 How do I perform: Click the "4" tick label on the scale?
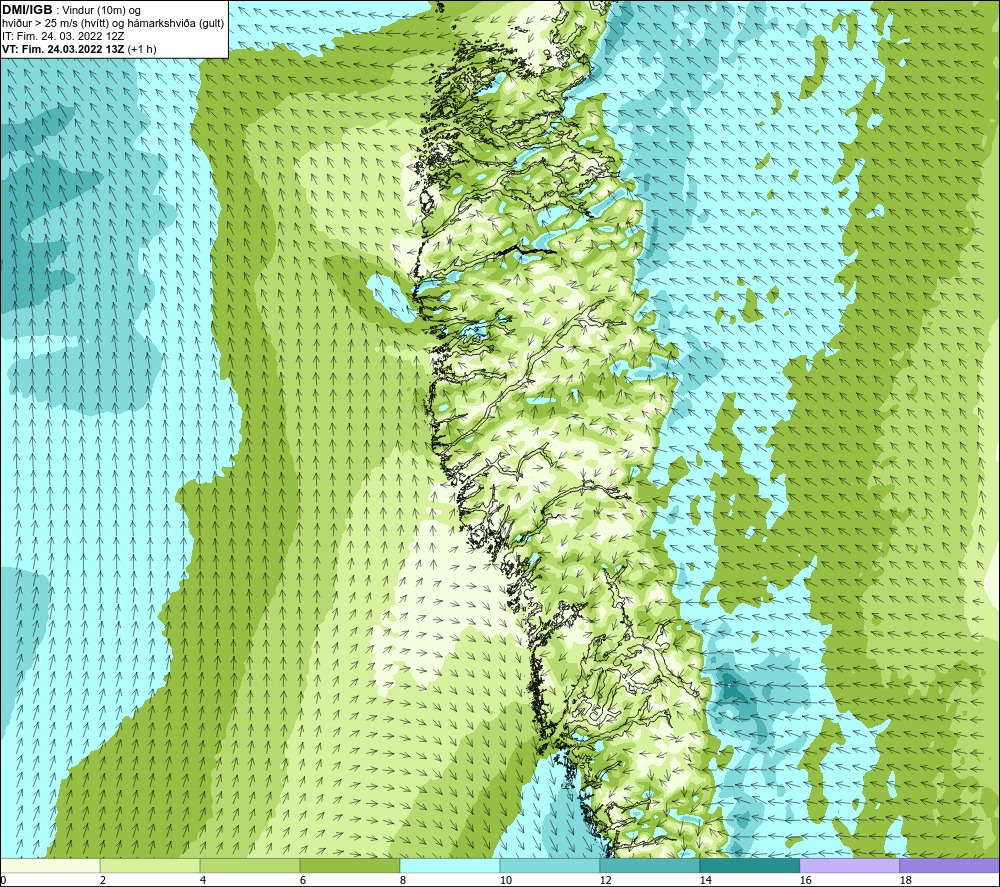(203, 881)
